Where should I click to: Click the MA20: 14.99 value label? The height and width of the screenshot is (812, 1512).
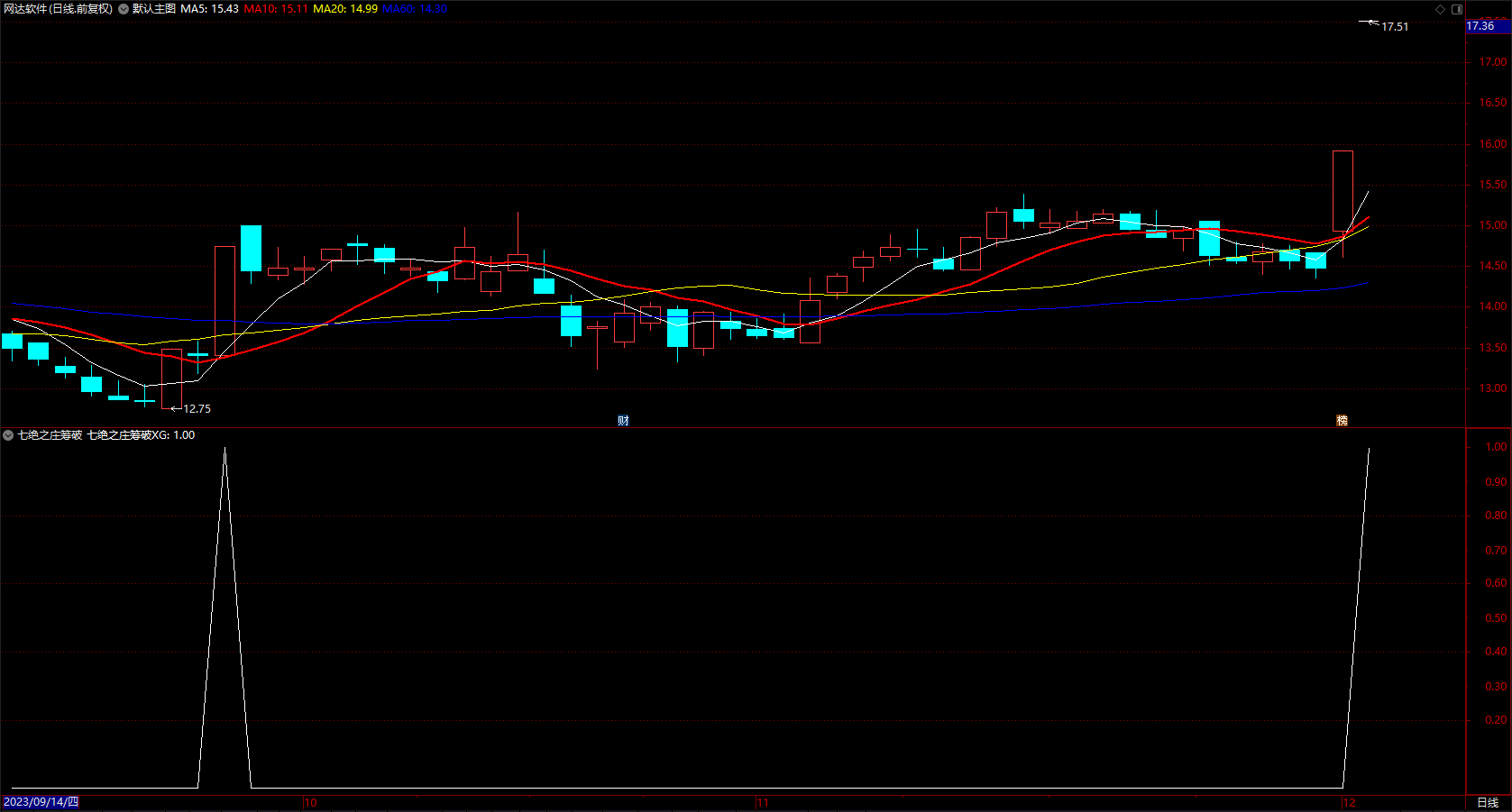345,9
